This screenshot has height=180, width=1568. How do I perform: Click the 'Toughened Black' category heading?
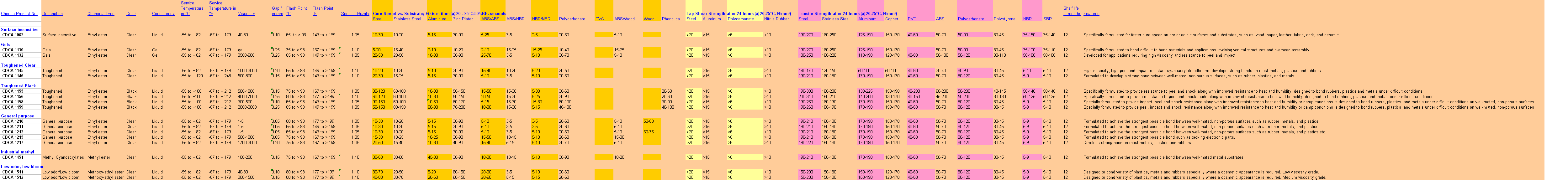click(18, 86)
